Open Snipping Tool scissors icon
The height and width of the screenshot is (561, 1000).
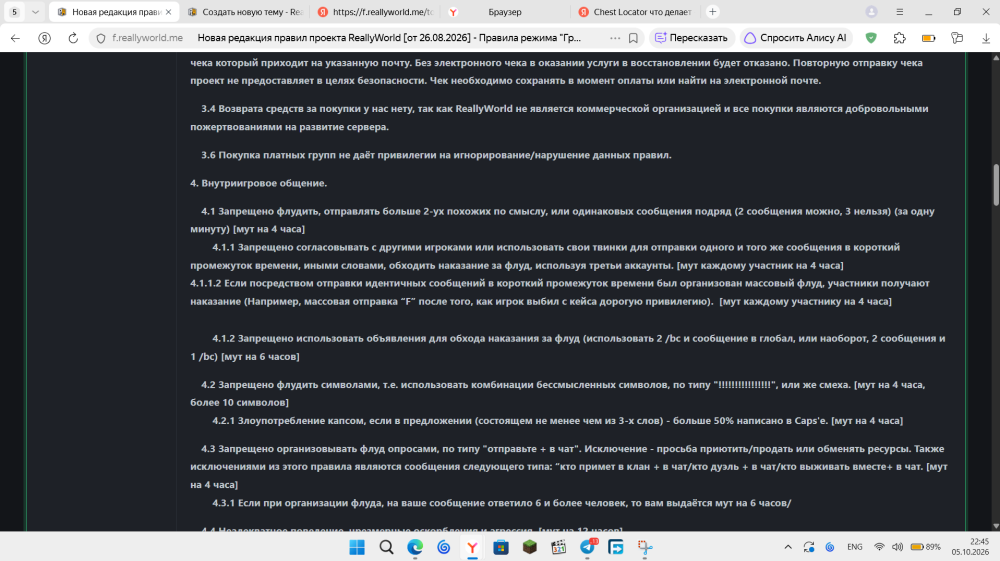click(x=645, y=547)
